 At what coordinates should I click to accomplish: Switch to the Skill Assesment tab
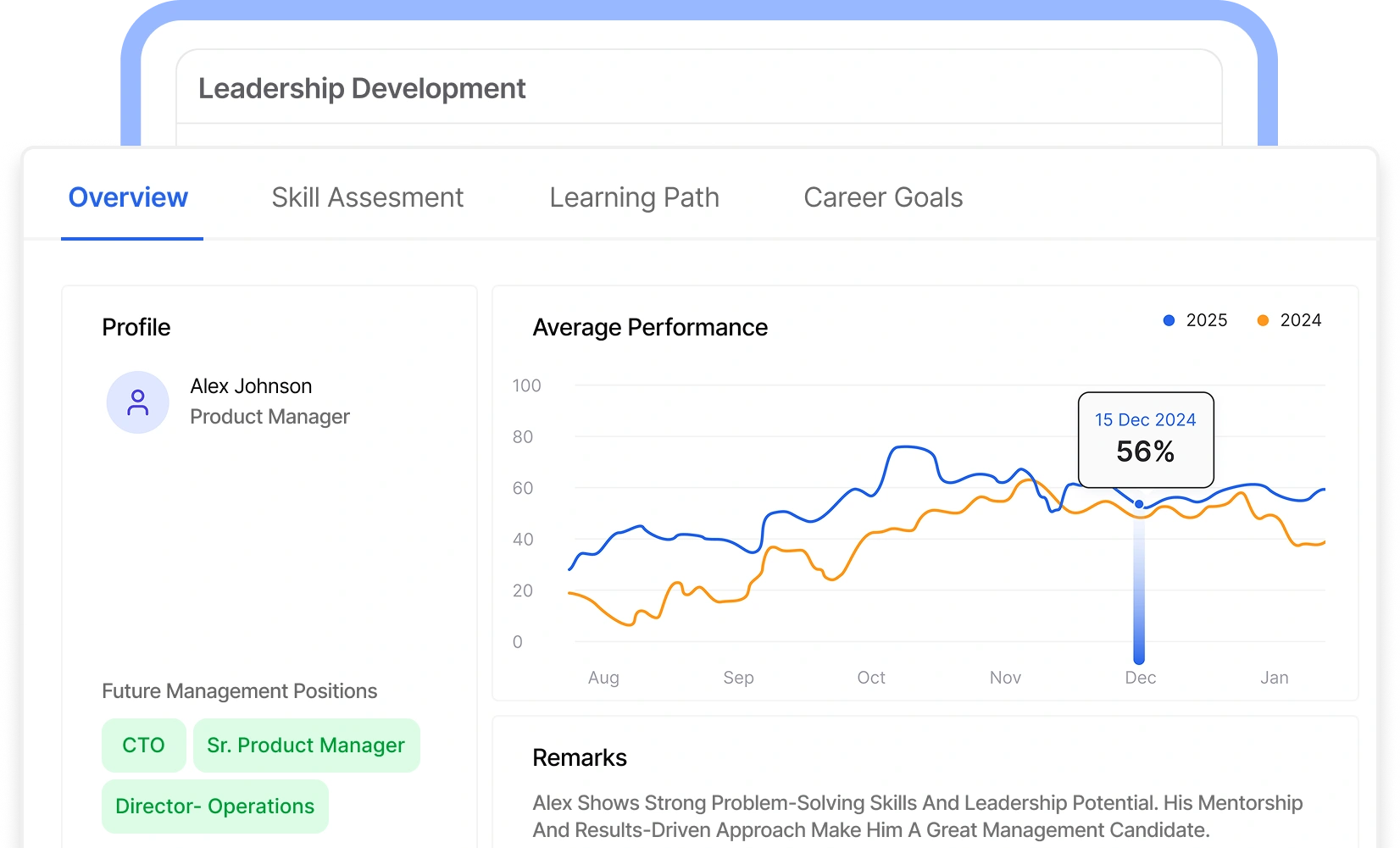[x=368, y=197]
